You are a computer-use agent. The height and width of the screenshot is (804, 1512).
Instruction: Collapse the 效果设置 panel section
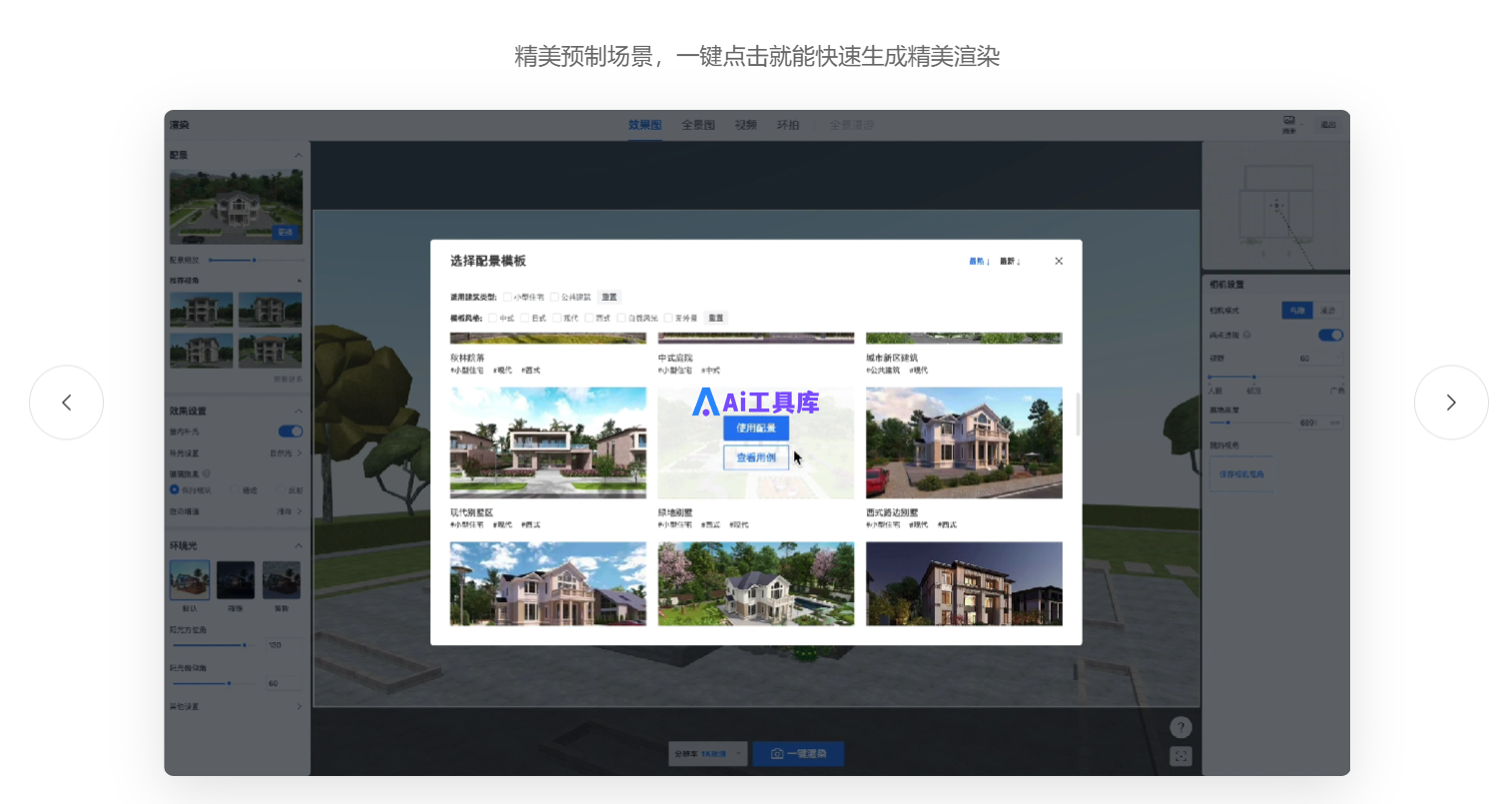298,410
